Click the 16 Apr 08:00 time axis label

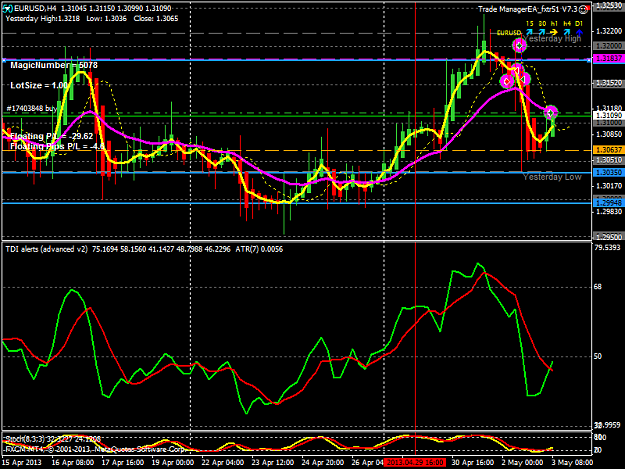coord(73,462)
